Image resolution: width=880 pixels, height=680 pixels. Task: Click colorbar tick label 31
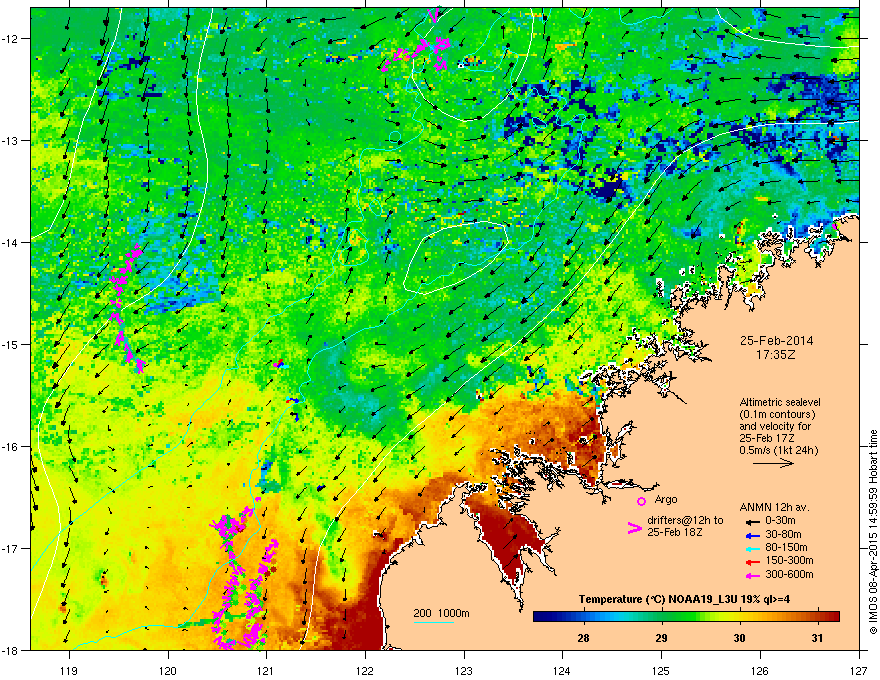click(x=818, y=638)
